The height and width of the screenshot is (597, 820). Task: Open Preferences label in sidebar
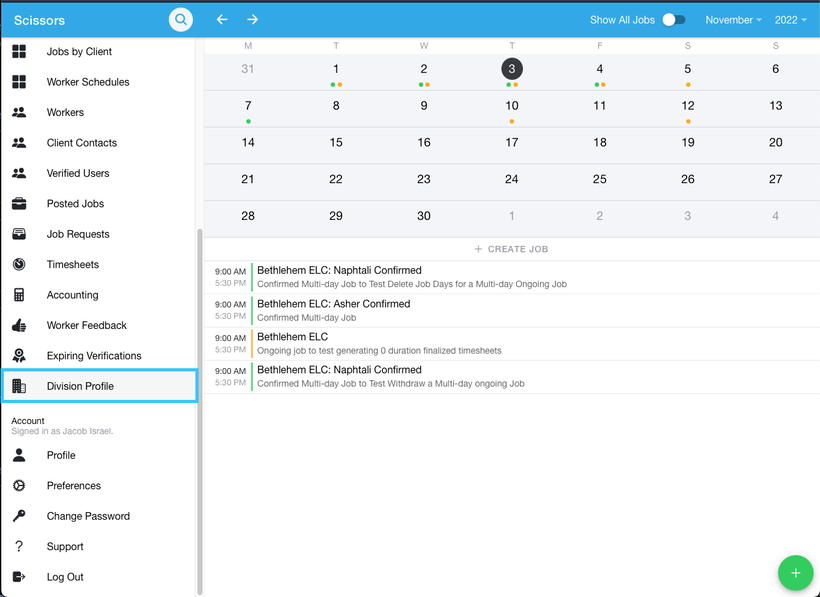[74, 486]
